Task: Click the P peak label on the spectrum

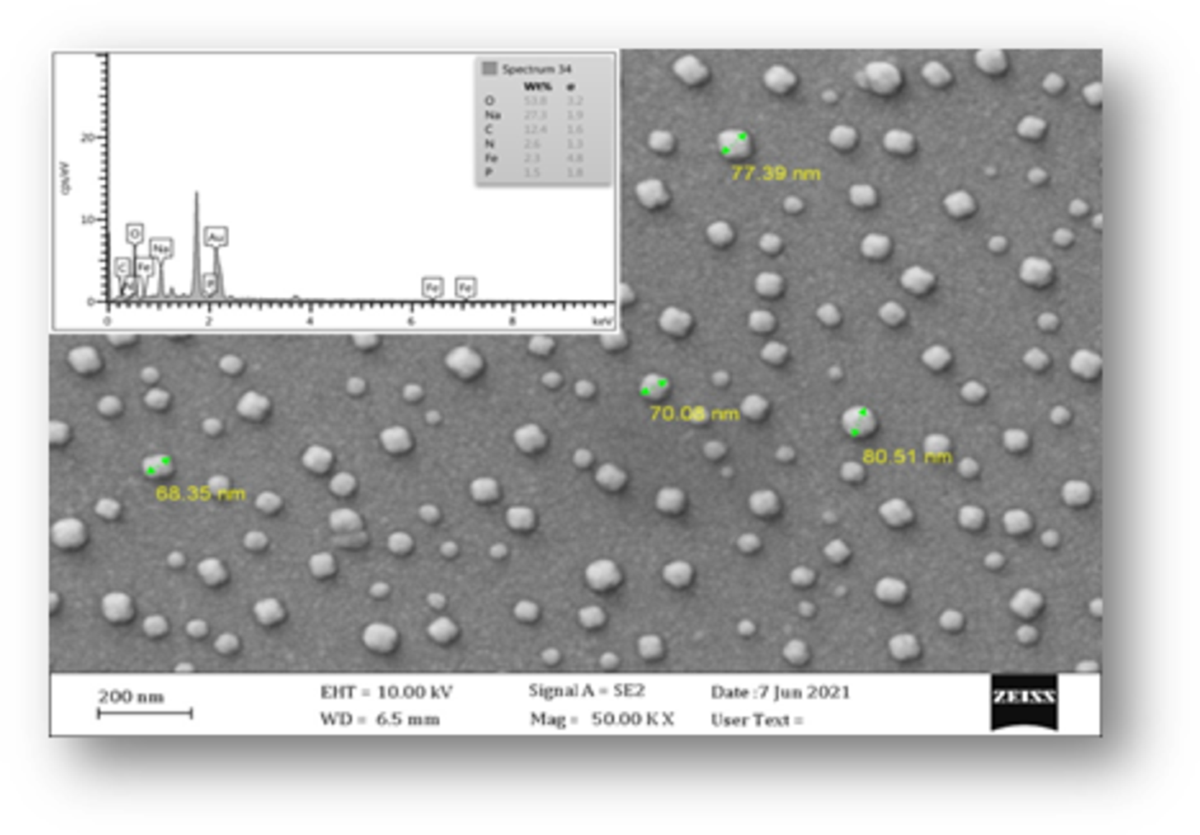Action: [x=210, y=282]
